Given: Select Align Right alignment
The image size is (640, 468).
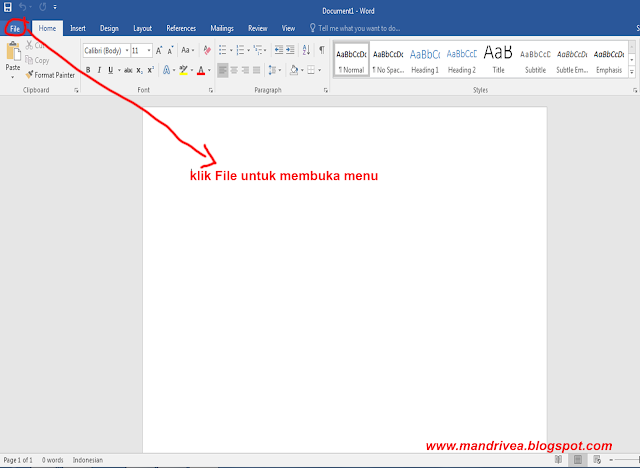Looking at the screenshot, I should click(245, 70).
